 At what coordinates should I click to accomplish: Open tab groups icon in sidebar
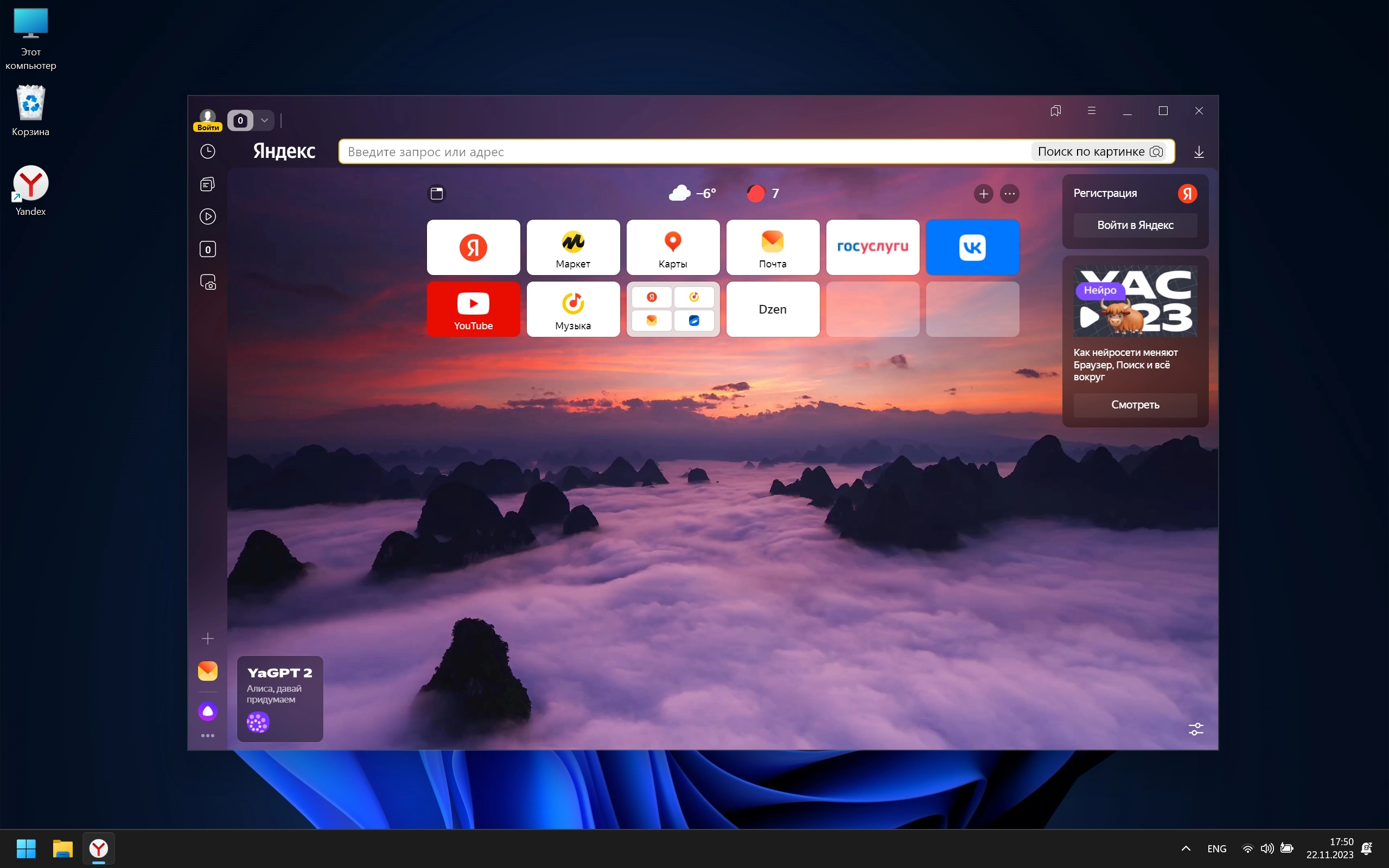click(208, 184)
